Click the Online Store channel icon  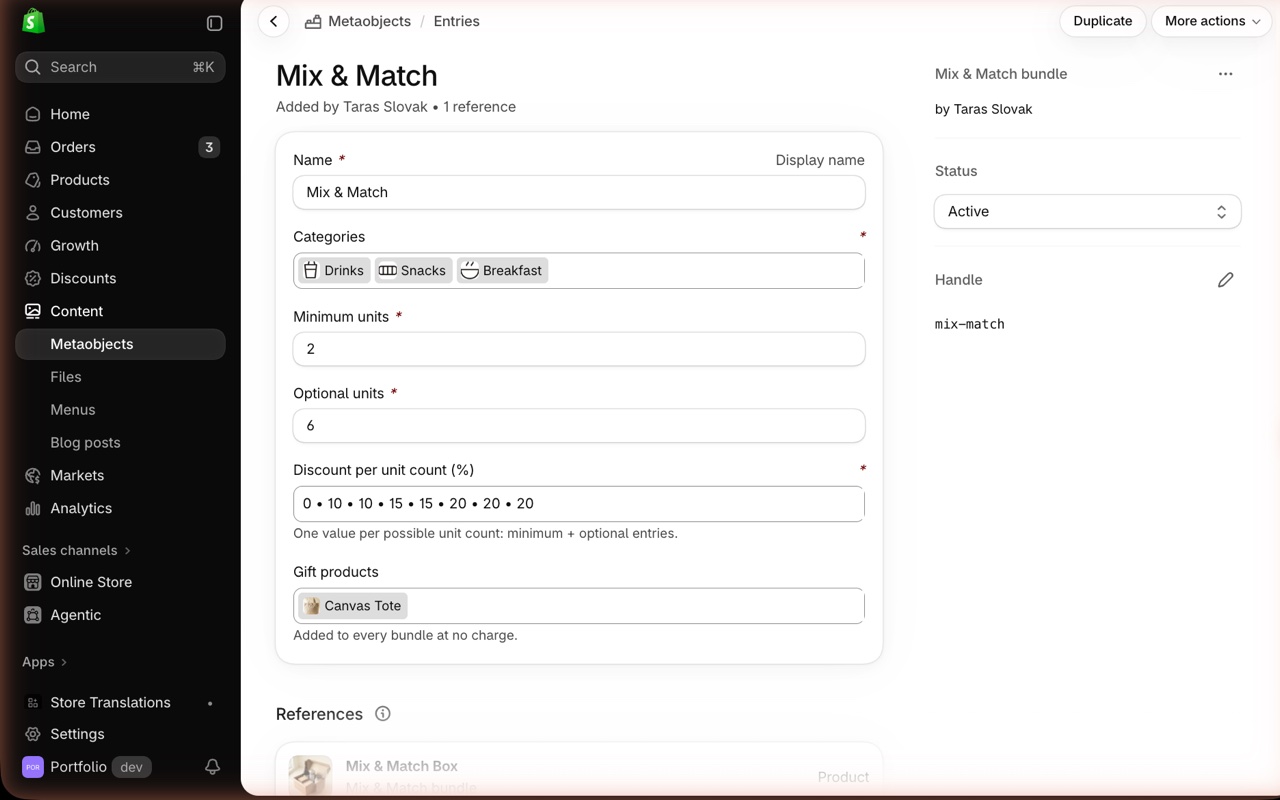tap(33, 582)
